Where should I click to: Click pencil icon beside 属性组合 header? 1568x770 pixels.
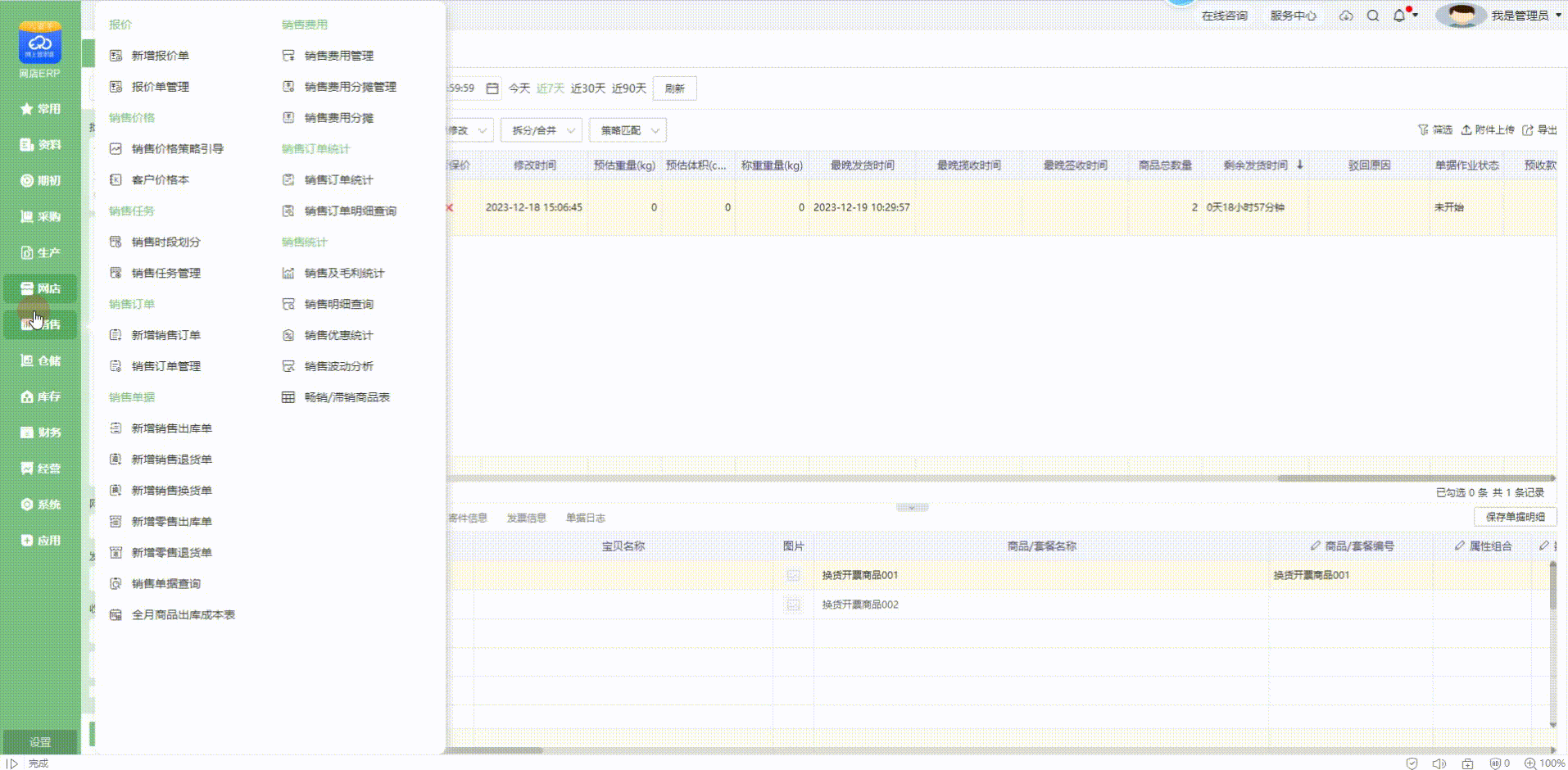tap(1459, 546)
